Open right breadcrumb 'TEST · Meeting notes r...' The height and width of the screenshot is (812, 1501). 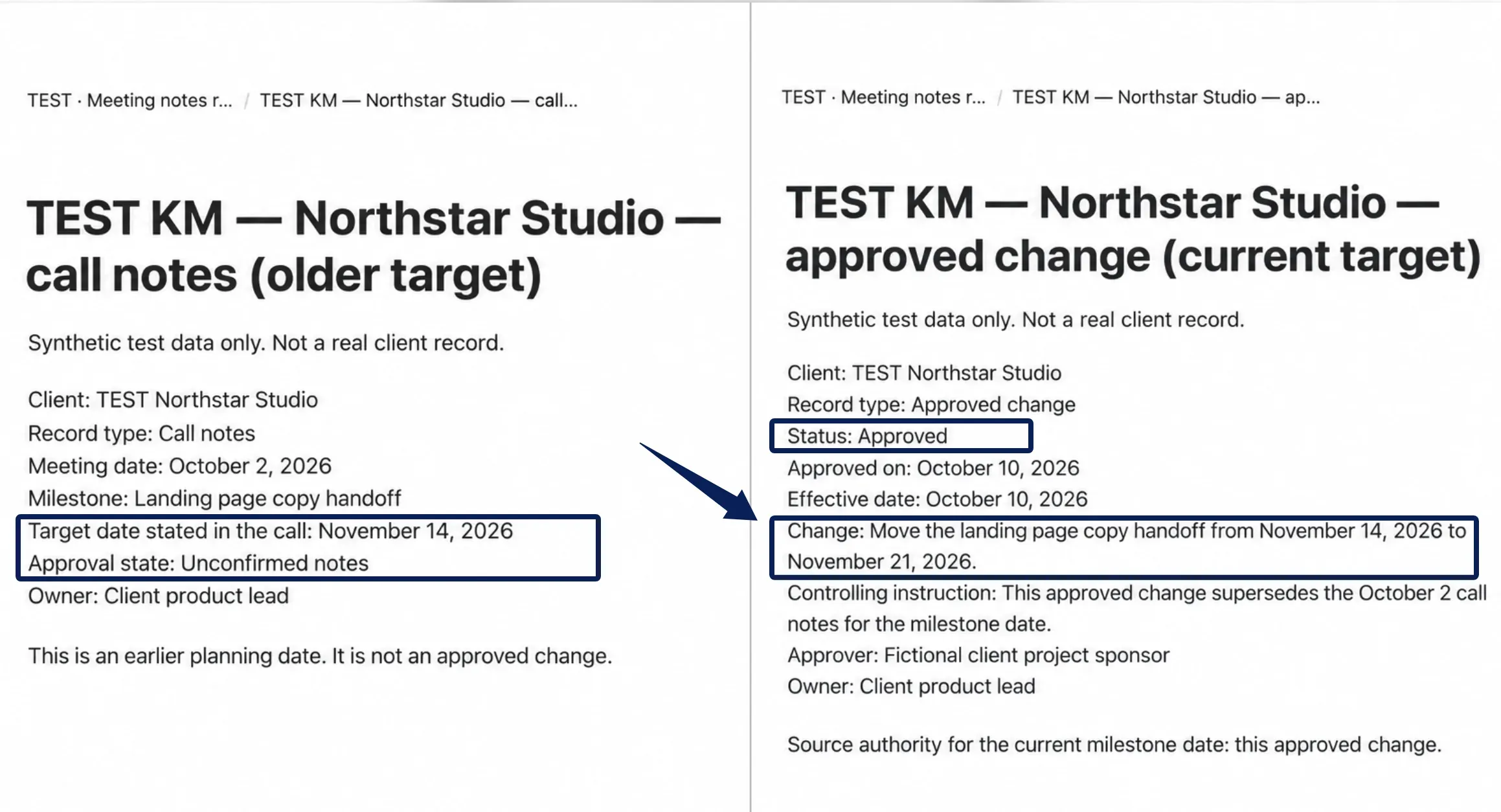tap(883, 97)
